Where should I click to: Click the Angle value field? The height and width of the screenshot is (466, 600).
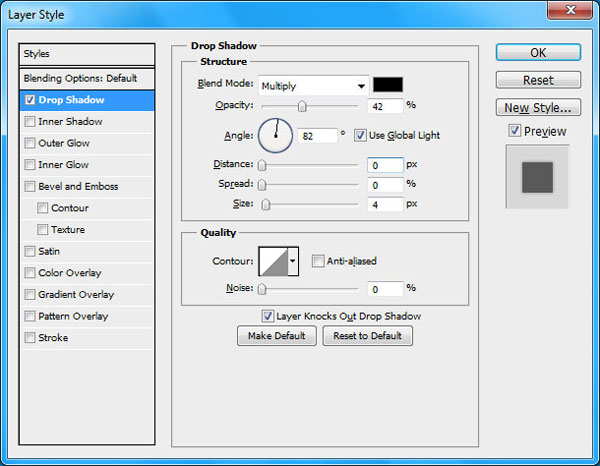tap(317, 136)
